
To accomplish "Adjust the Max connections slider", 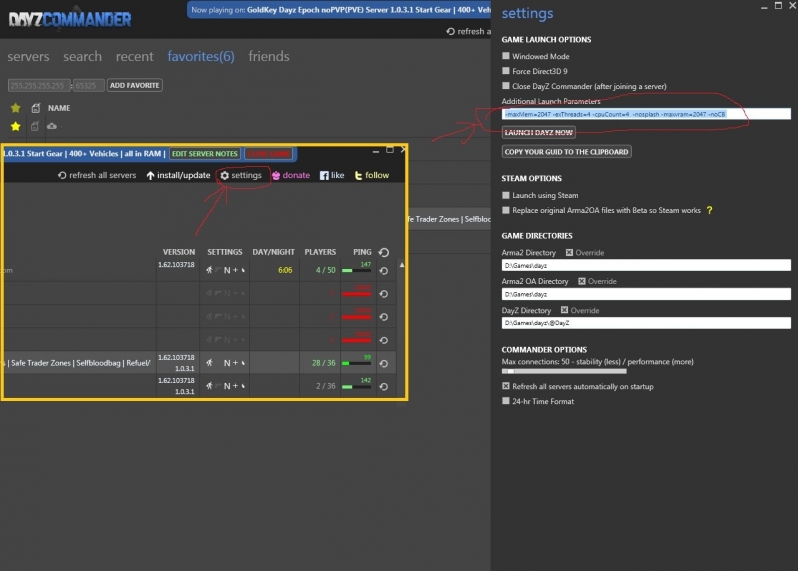I will [x=564, y=372].
